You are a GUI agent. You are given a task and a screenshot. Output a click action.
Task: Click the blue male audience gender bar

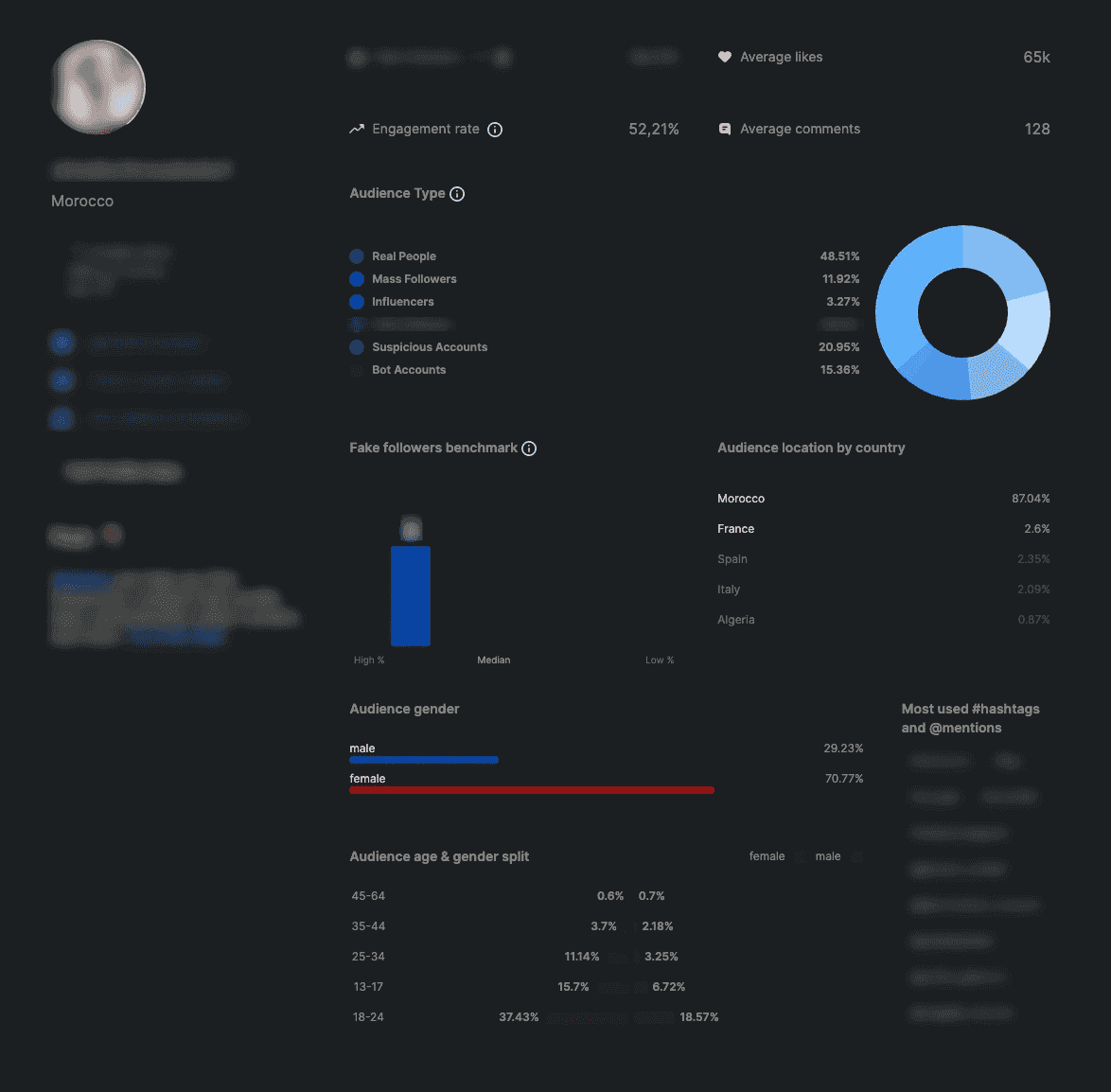pyautogui.click(x=424, y=760)
